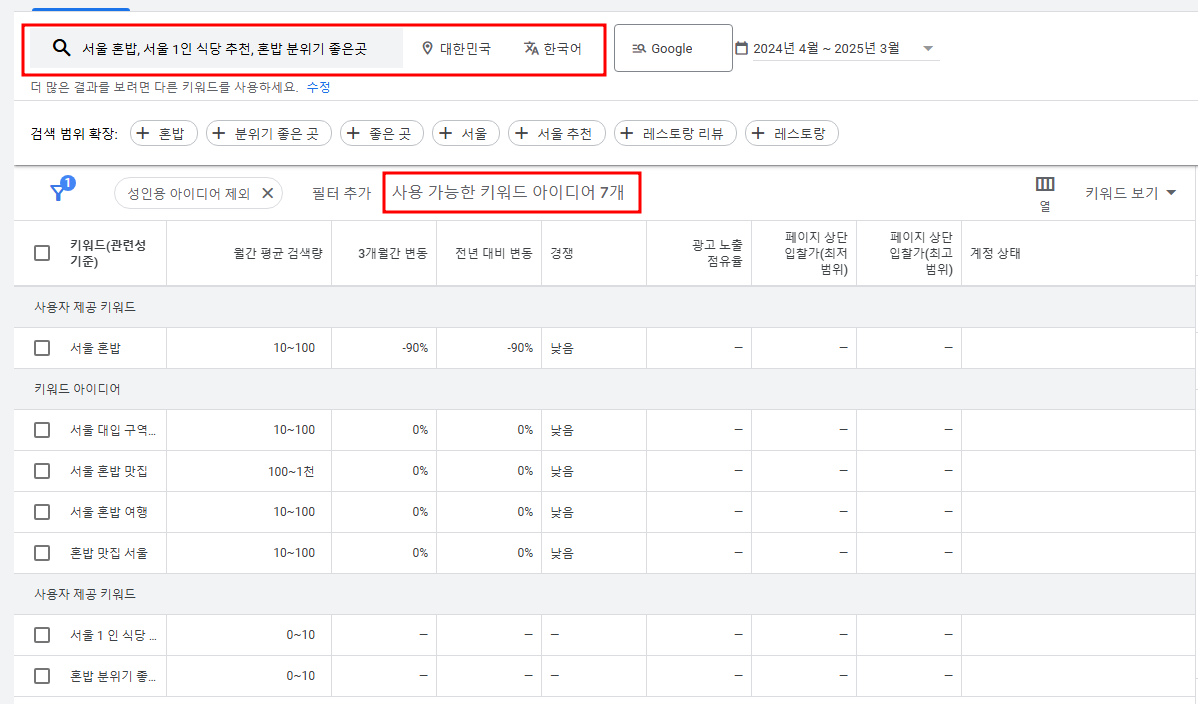This screenshot has height=704, width=1198.
Task: Click the 키워드(관련성 기준) column header
Action: [108, 253]
